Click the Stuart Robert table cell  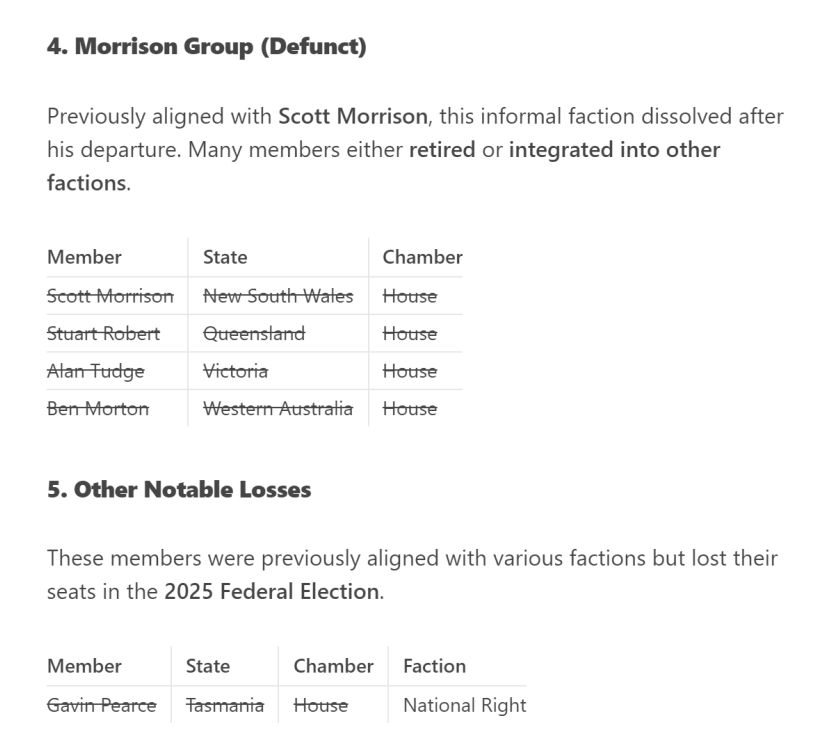pos(103,333)
